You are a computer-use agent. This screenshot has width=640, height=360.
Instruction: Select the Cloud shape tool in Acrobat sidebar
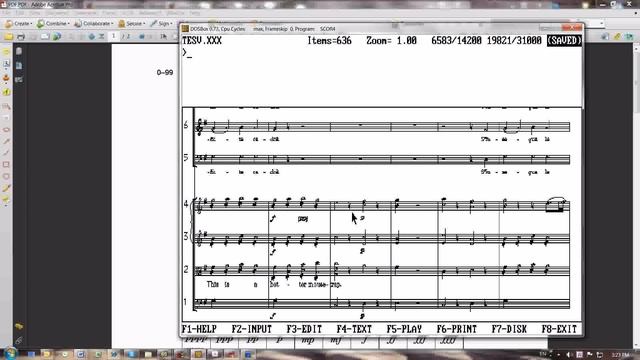[6, 130]
